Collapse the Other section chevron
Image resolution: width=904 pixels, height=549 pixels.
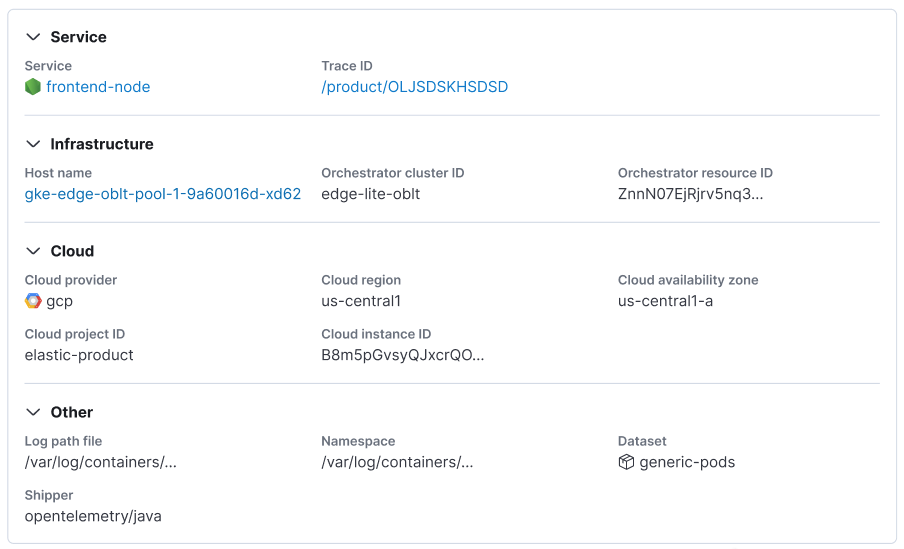pyautogui.click(x=33, y=412)
